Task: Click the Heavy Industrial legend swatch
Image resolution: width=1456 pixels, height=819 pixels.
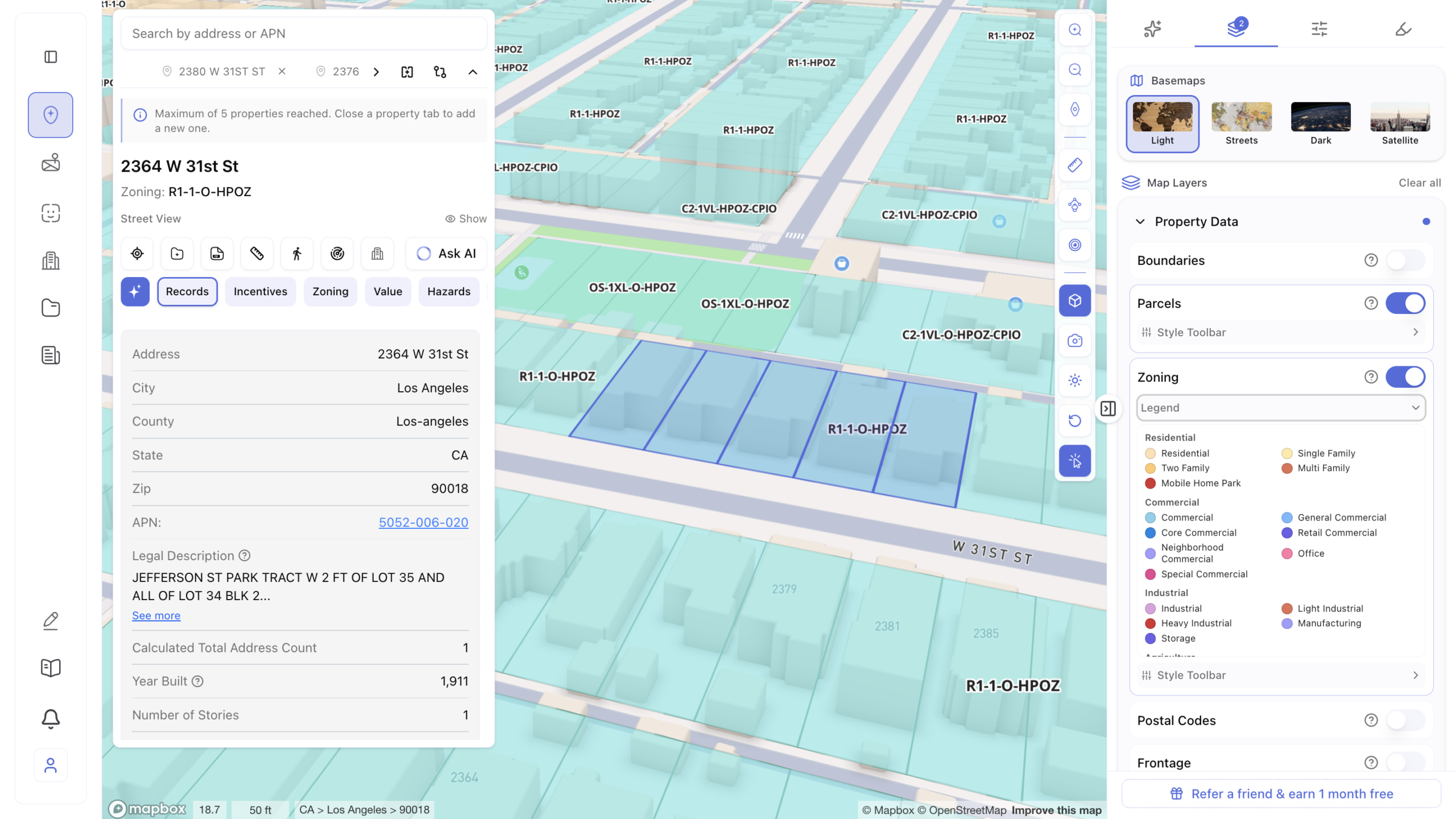Action: point(1150,624)
